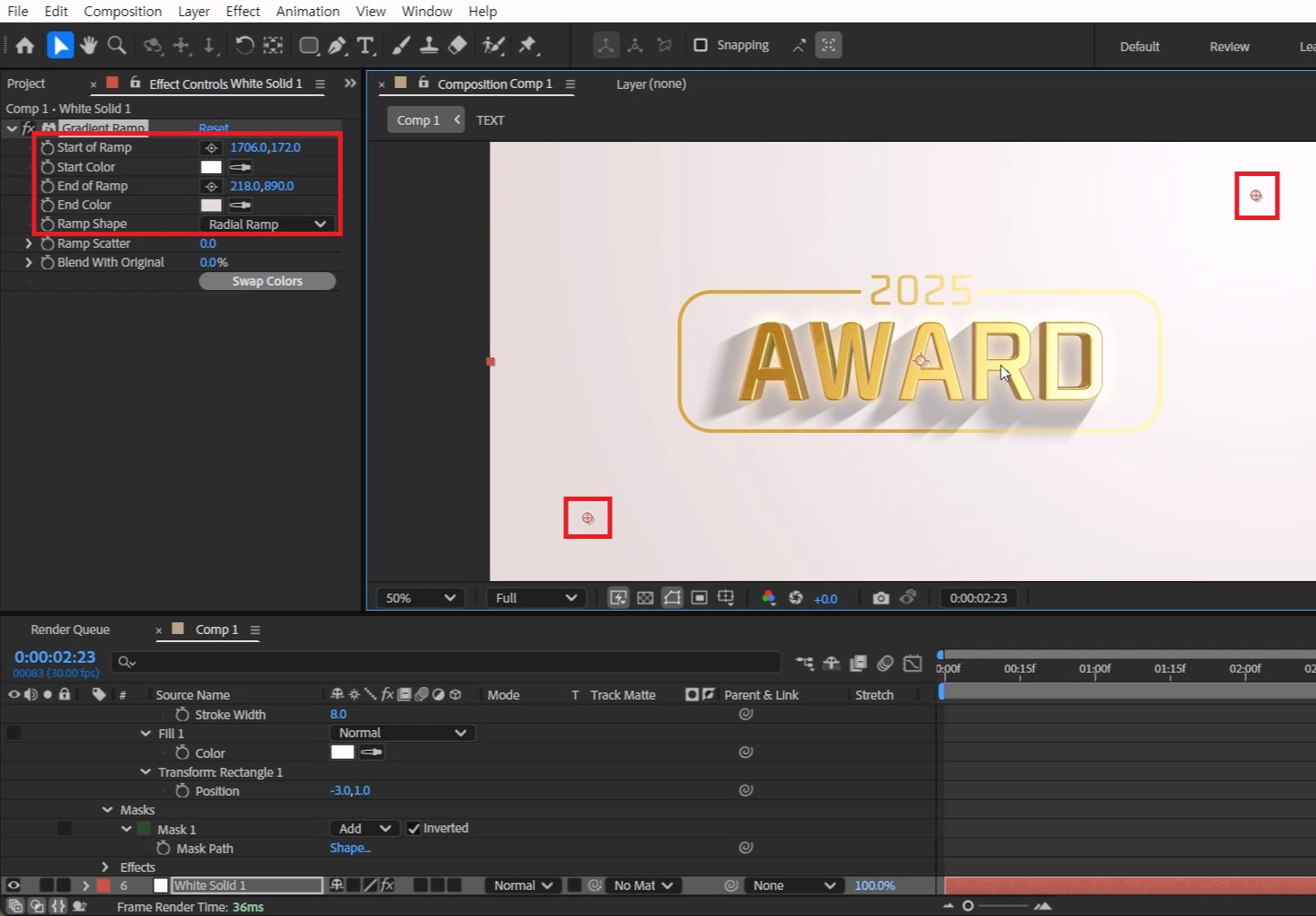
Task: Open the Animation menu
Action: (308, 11)
